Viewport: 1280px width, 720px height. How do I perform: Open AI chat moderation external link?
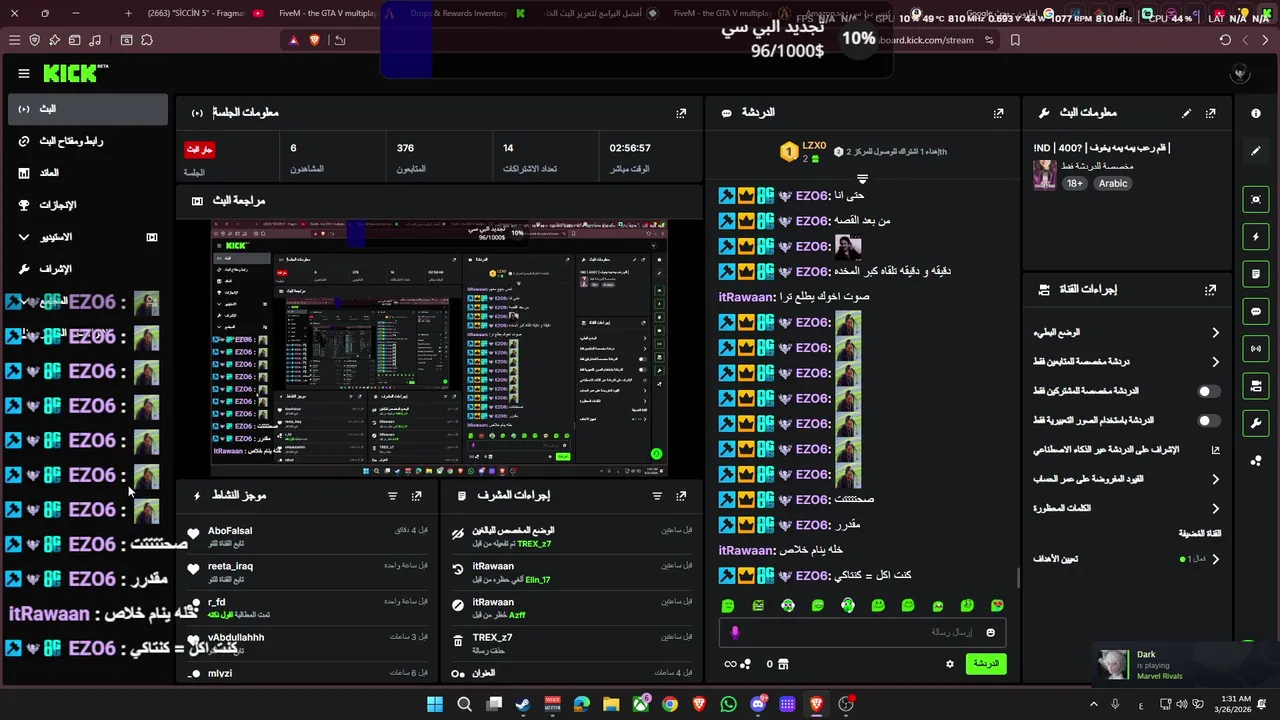point(1216,450)
